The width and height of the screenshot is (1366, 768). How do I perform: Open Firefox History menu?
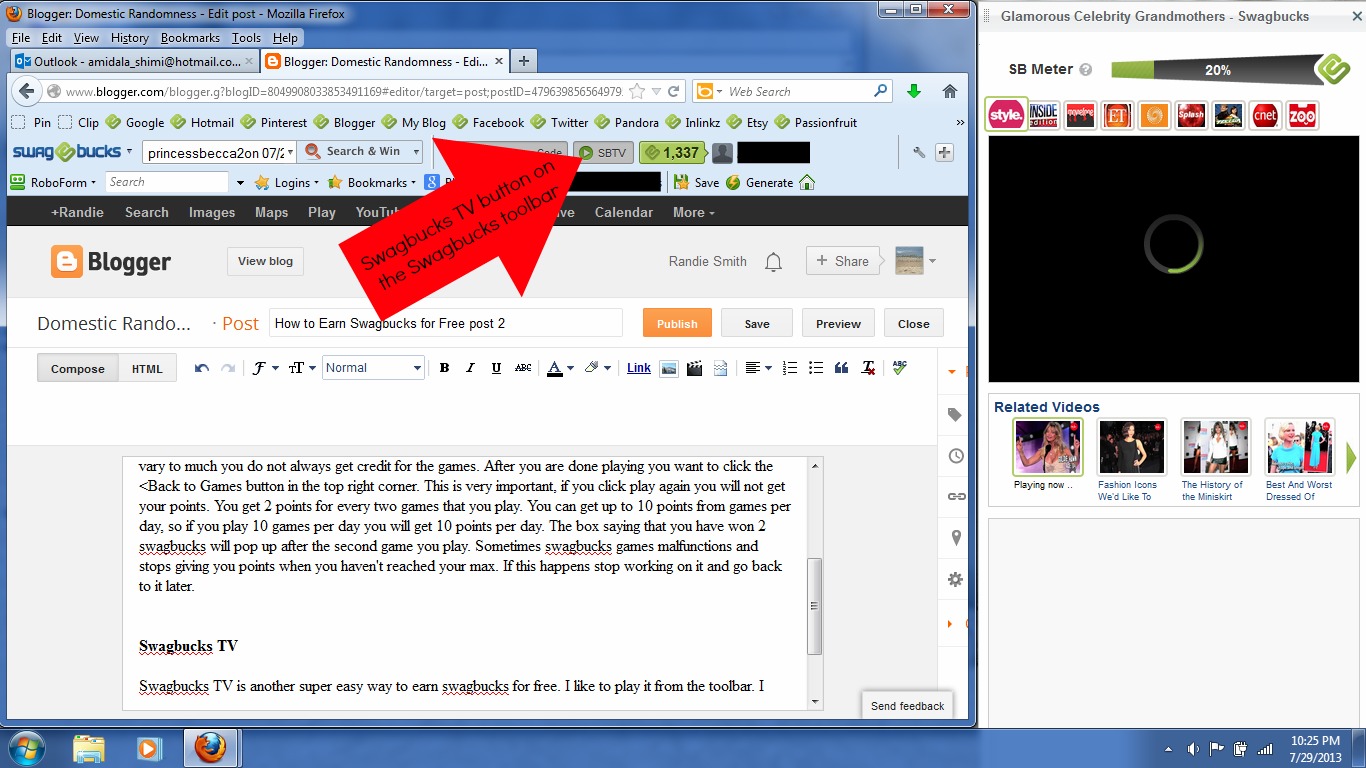point(130,38)
